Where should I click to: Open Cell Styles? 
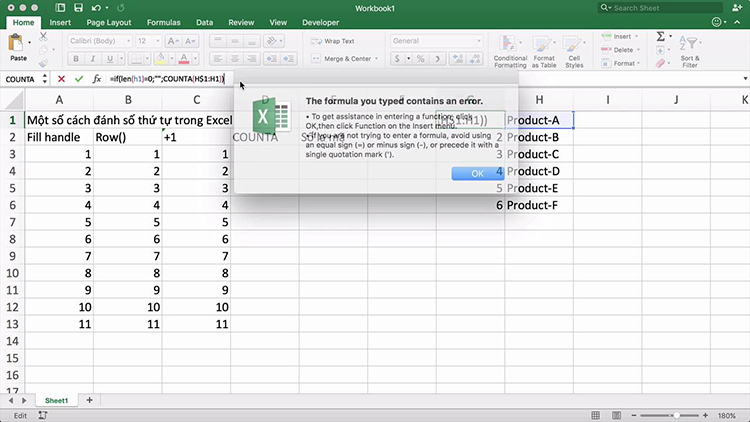coord(574,51)
